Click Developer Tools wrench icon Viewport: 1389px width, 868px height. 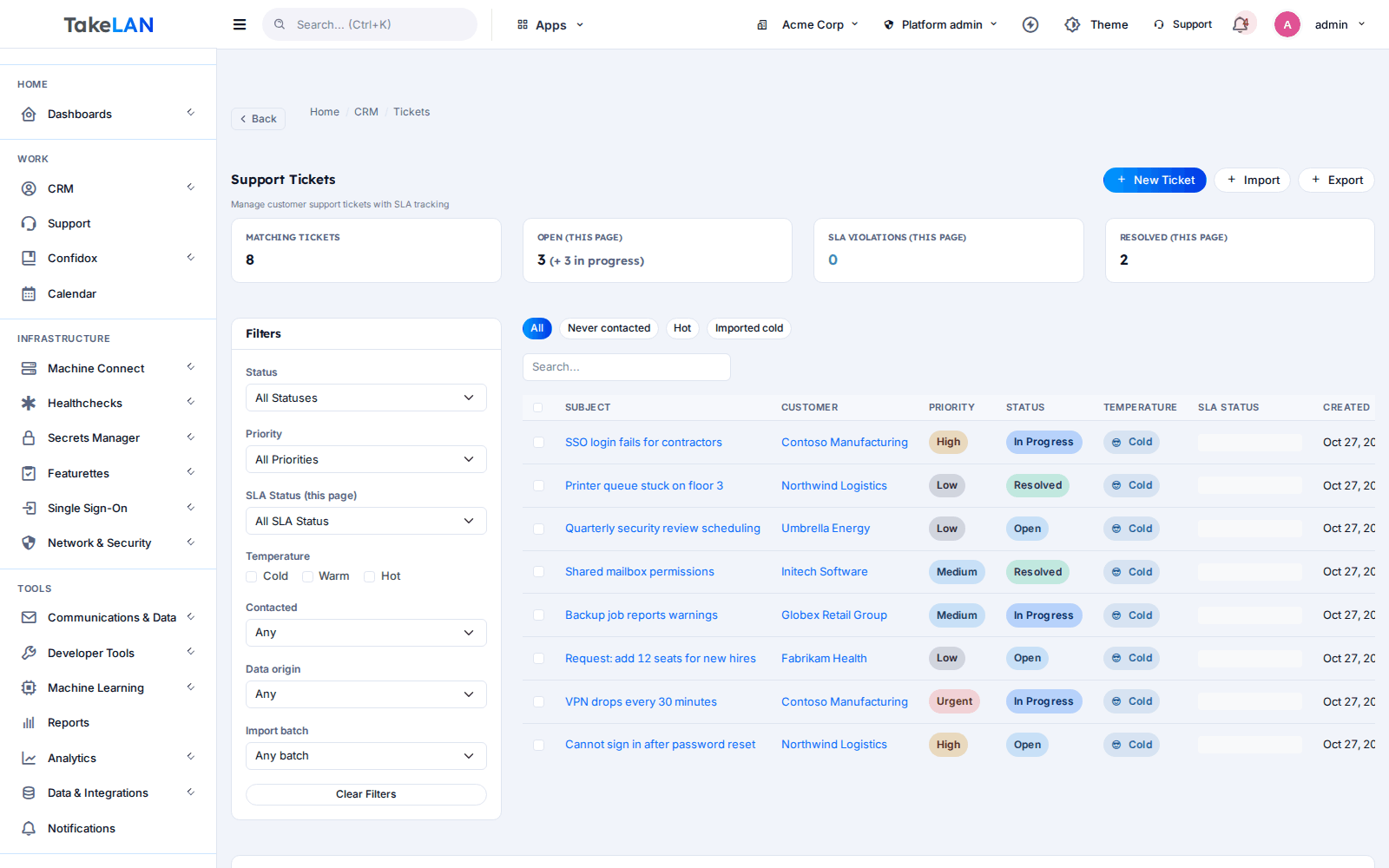click(29, 653)
